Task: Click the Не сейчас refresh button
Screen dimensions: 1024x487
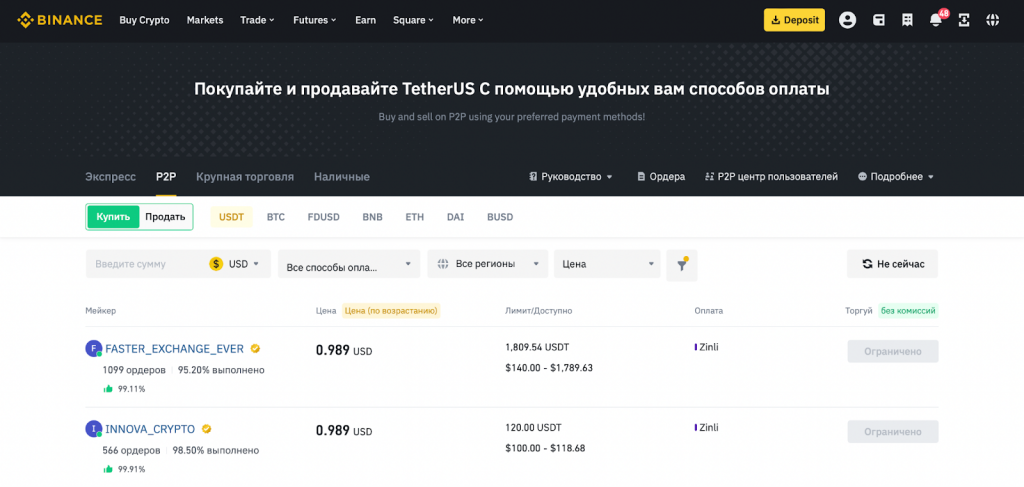Action: pyautogui.click(x=893, y=264)
